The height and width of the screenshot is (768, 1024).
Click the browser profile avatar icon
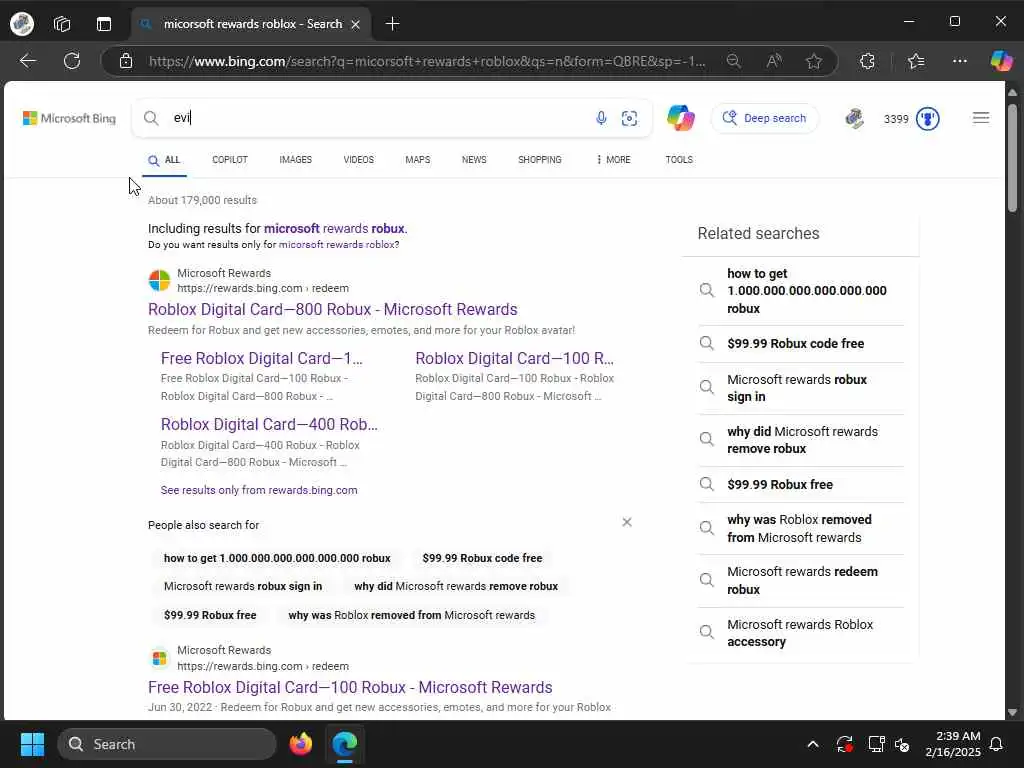22,24
